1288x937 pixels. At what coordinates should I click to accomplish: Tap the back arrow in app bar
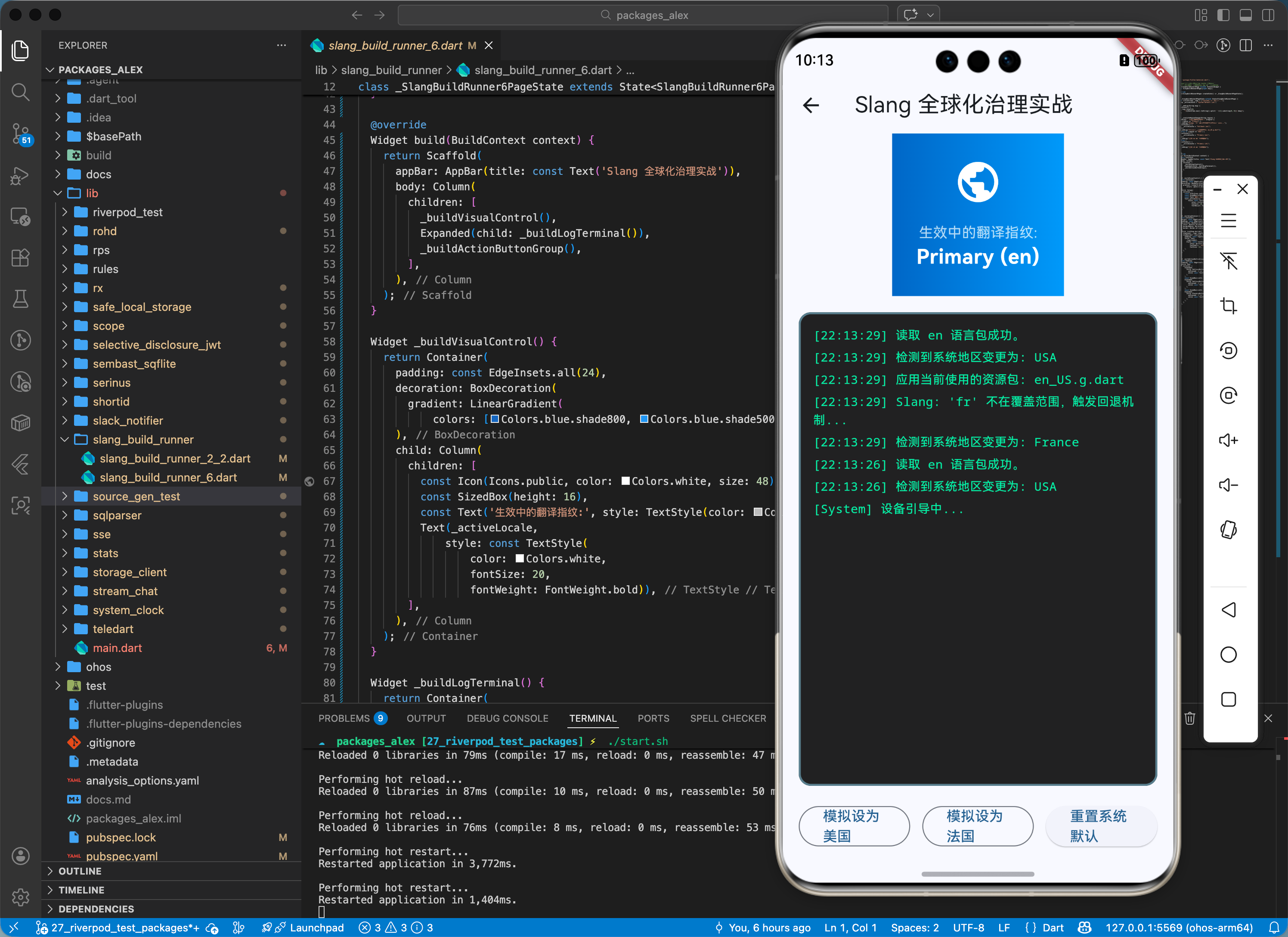(811, 105)
